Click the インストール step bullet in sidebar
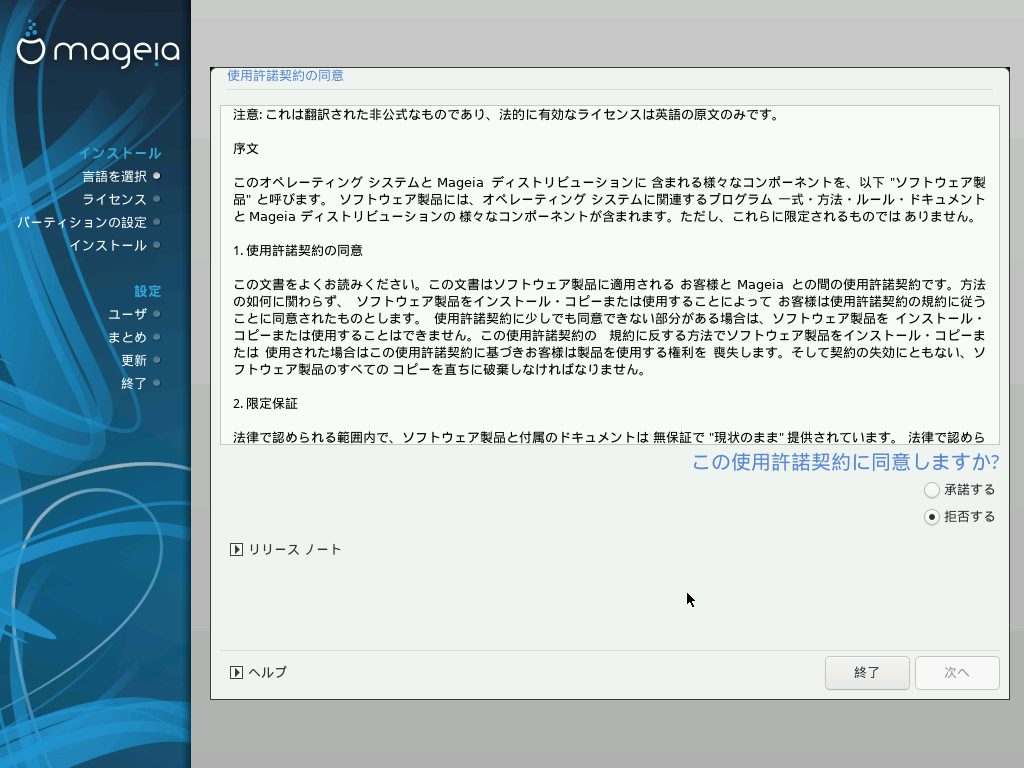1024x768 pixels. tap(157, 245)
